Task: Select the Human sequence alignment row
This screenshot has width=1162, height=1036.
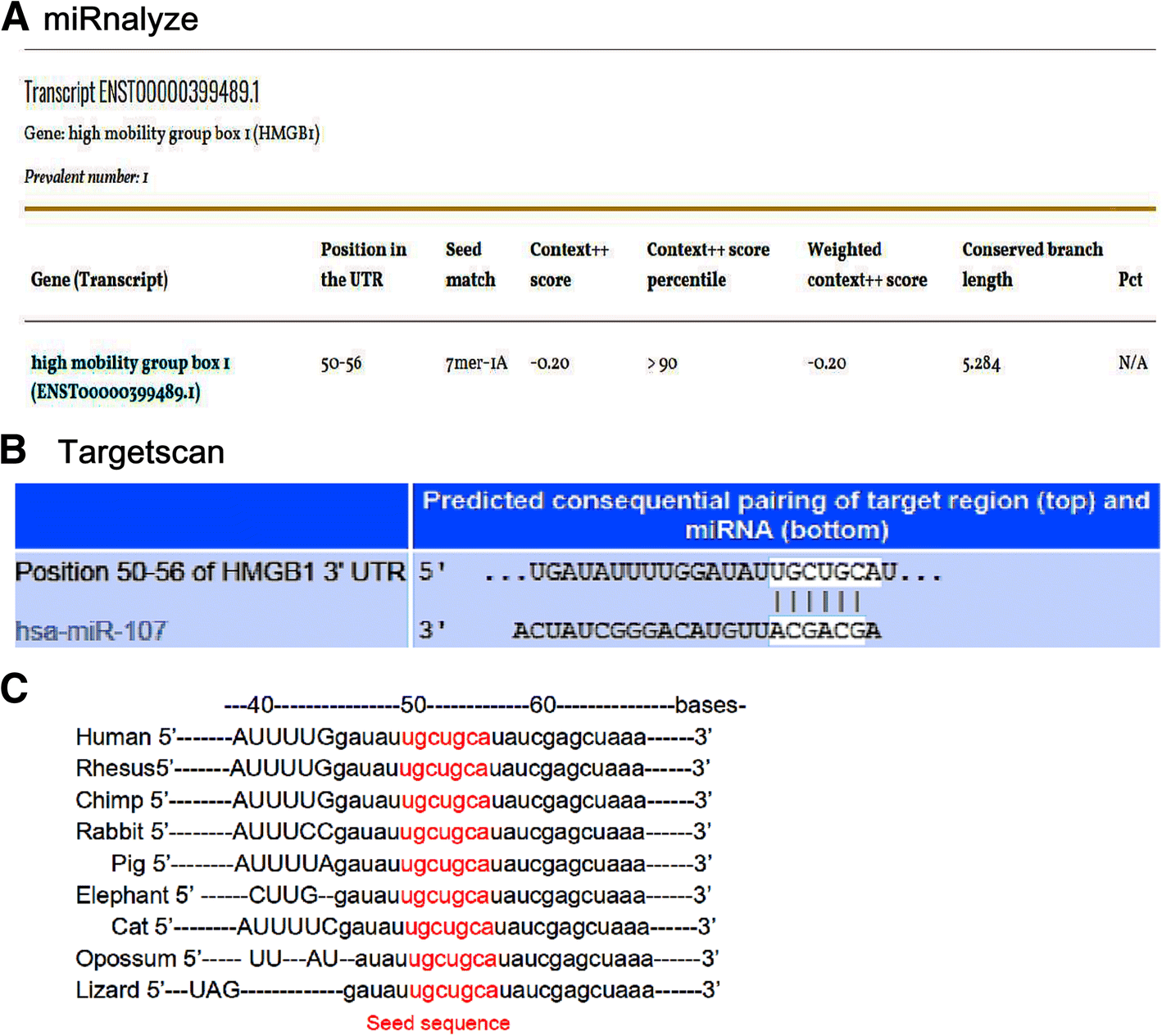Action: tap(394, 737)
